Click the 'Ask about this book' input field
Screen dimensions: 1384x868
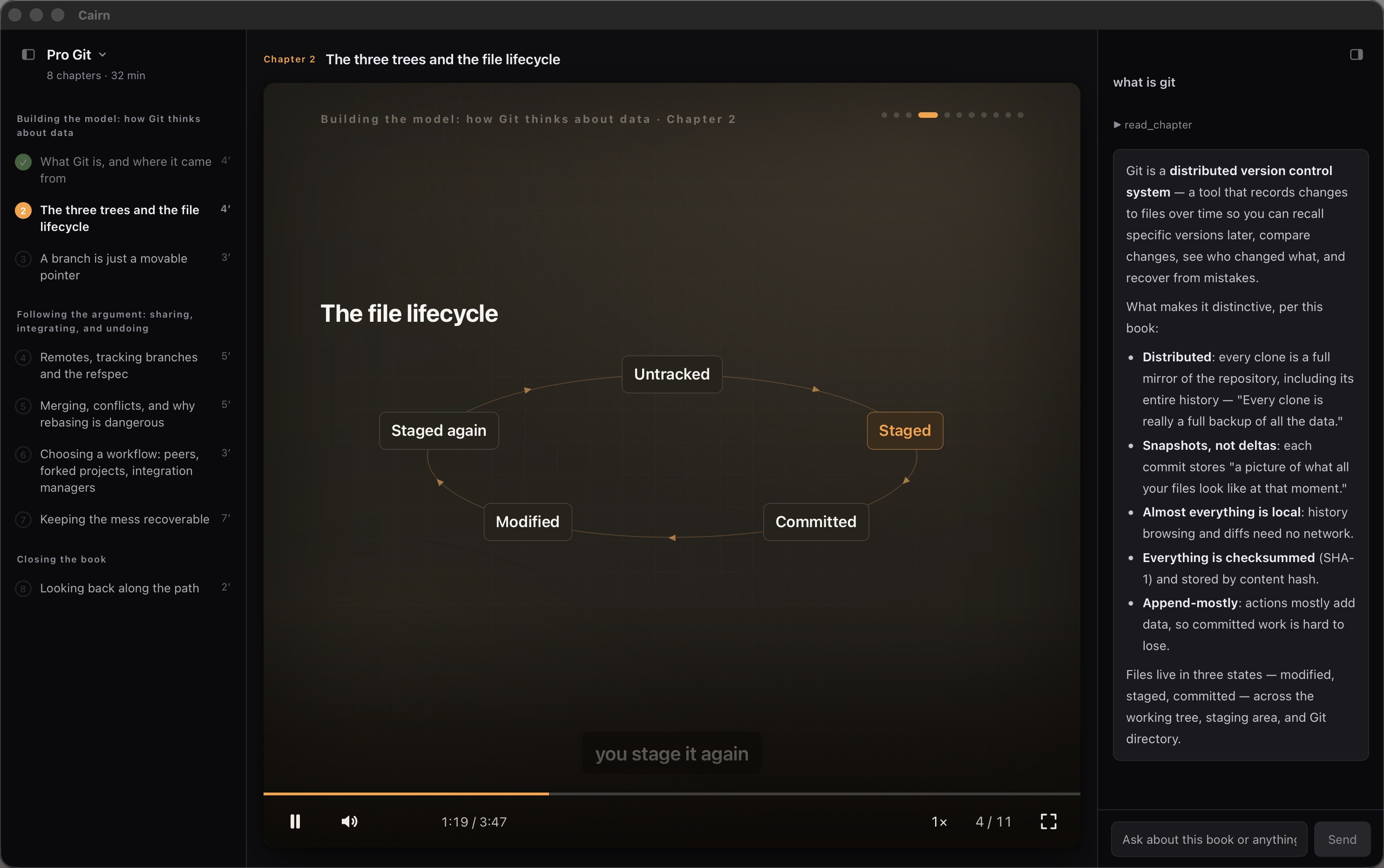tap(1209, 839)
